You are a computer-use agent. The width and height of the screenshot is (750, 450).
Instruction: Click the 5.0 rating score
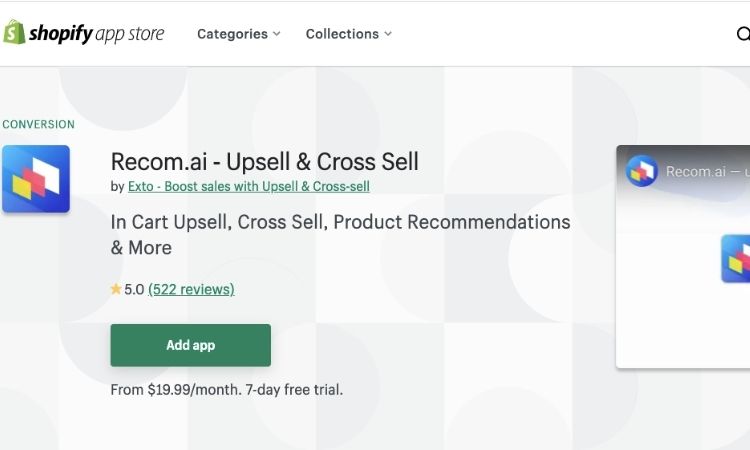pyautogui.click(x=134, y=289)
